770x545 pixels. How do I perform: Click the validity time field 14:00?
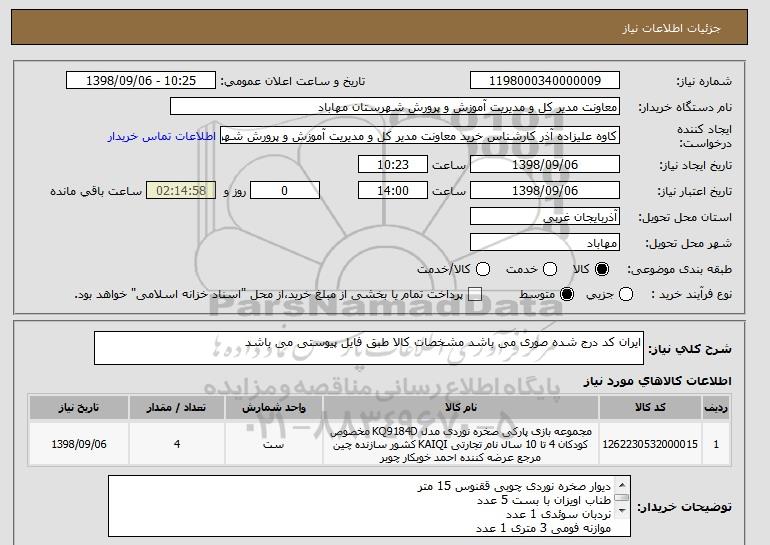[393, 191]
